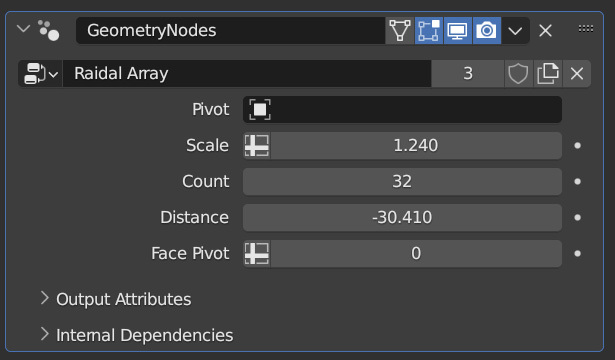Viewport: 615px width, 360px height.
Task: Remove the GeometryNodes modifier
Action: click(546, 31)
